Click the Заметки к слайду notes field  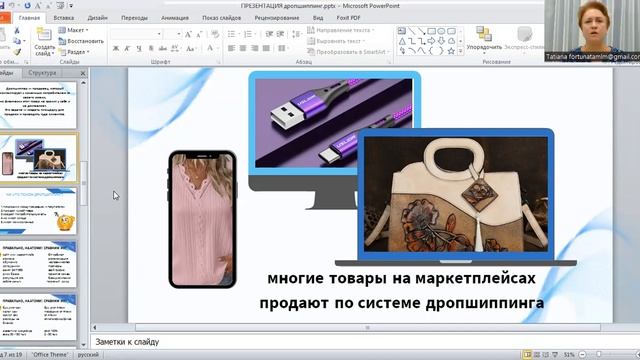tap(364, 342)
